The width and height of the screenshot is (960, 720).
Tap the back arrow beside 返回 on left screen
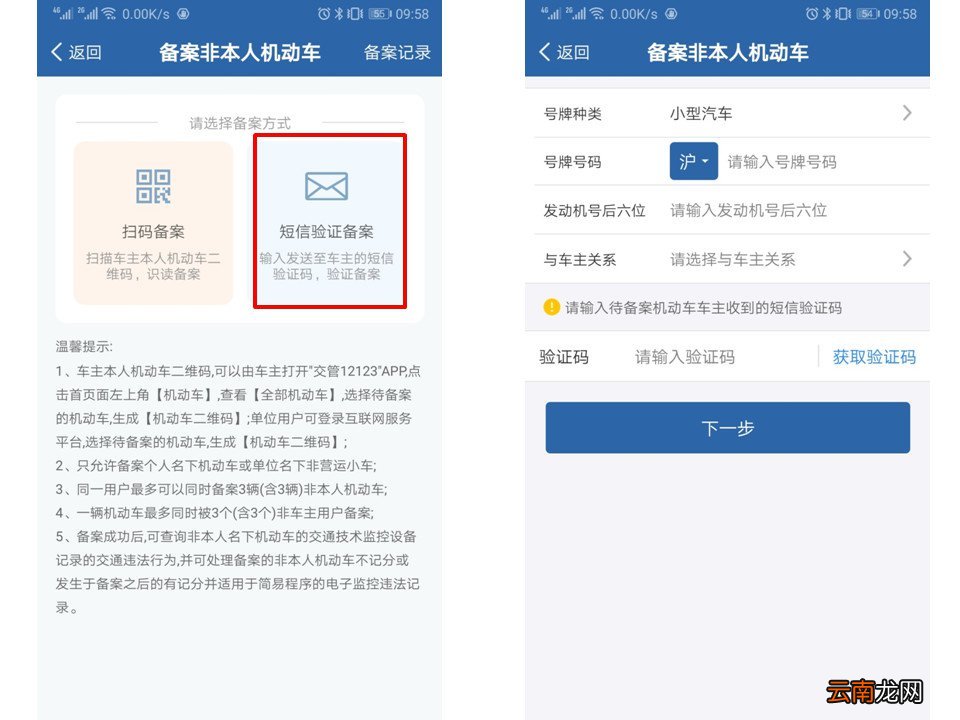click(x=58, y=52)
